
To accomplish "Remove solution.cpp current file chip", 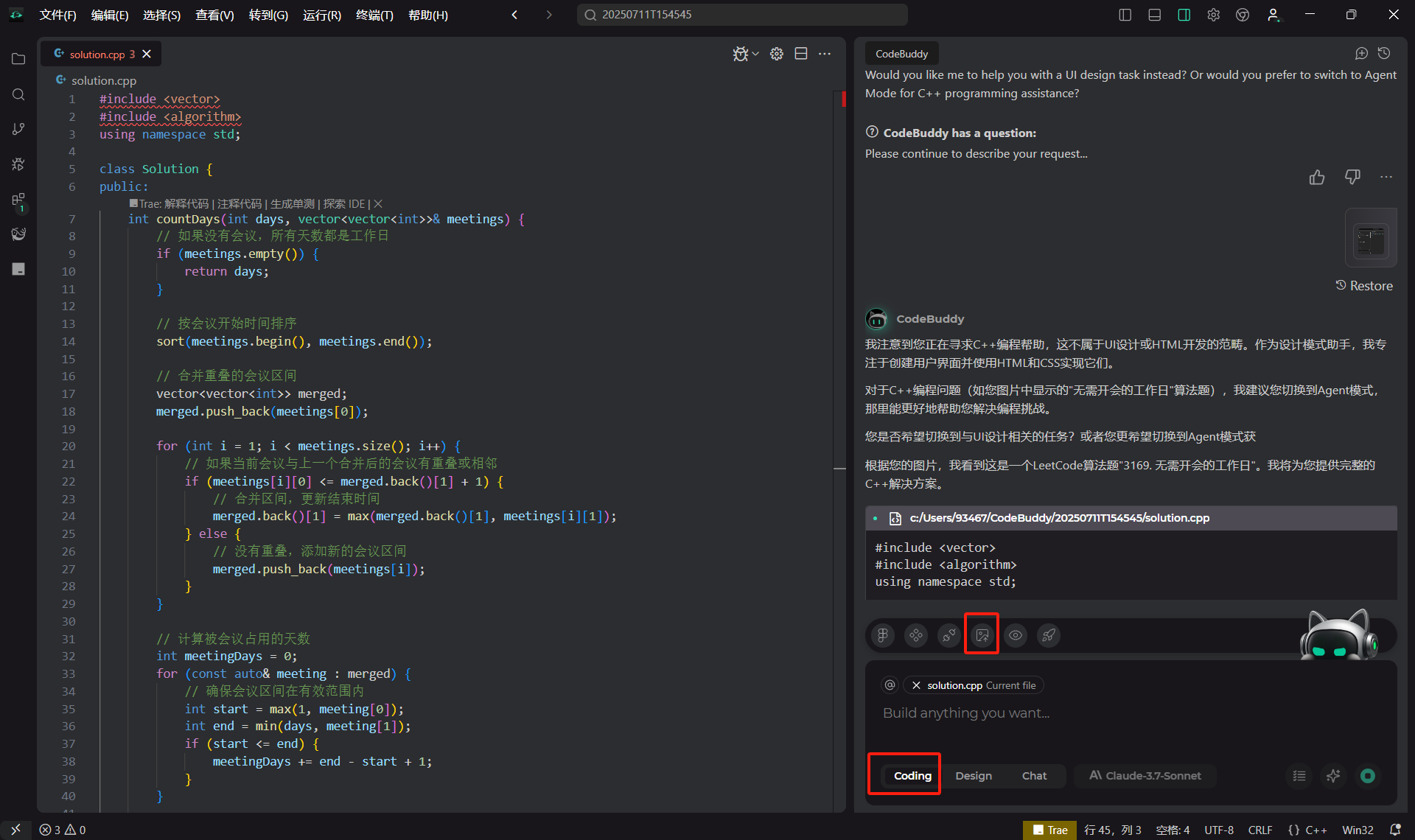I will pyautogui.click(x=916, y=685).
